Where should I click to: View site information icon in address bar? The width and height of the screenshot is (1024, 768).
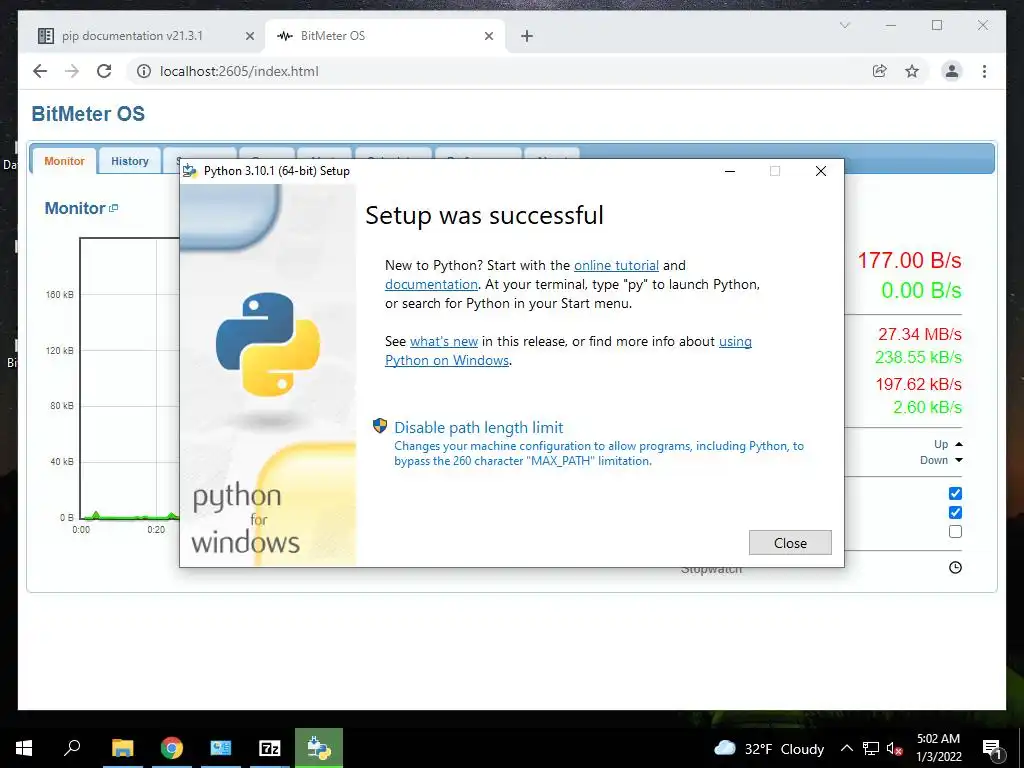coord(144,71)
